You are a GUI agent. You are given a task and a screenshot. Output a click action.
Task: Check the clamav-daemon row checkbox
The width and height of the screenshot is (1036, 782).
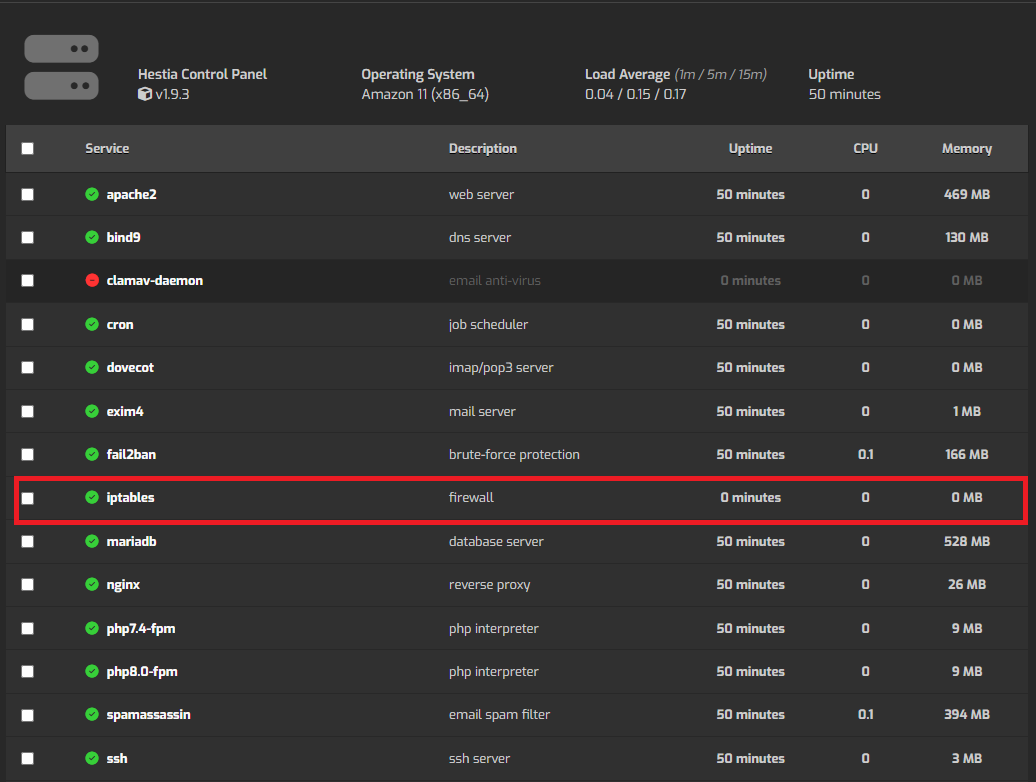click(27, 281)
